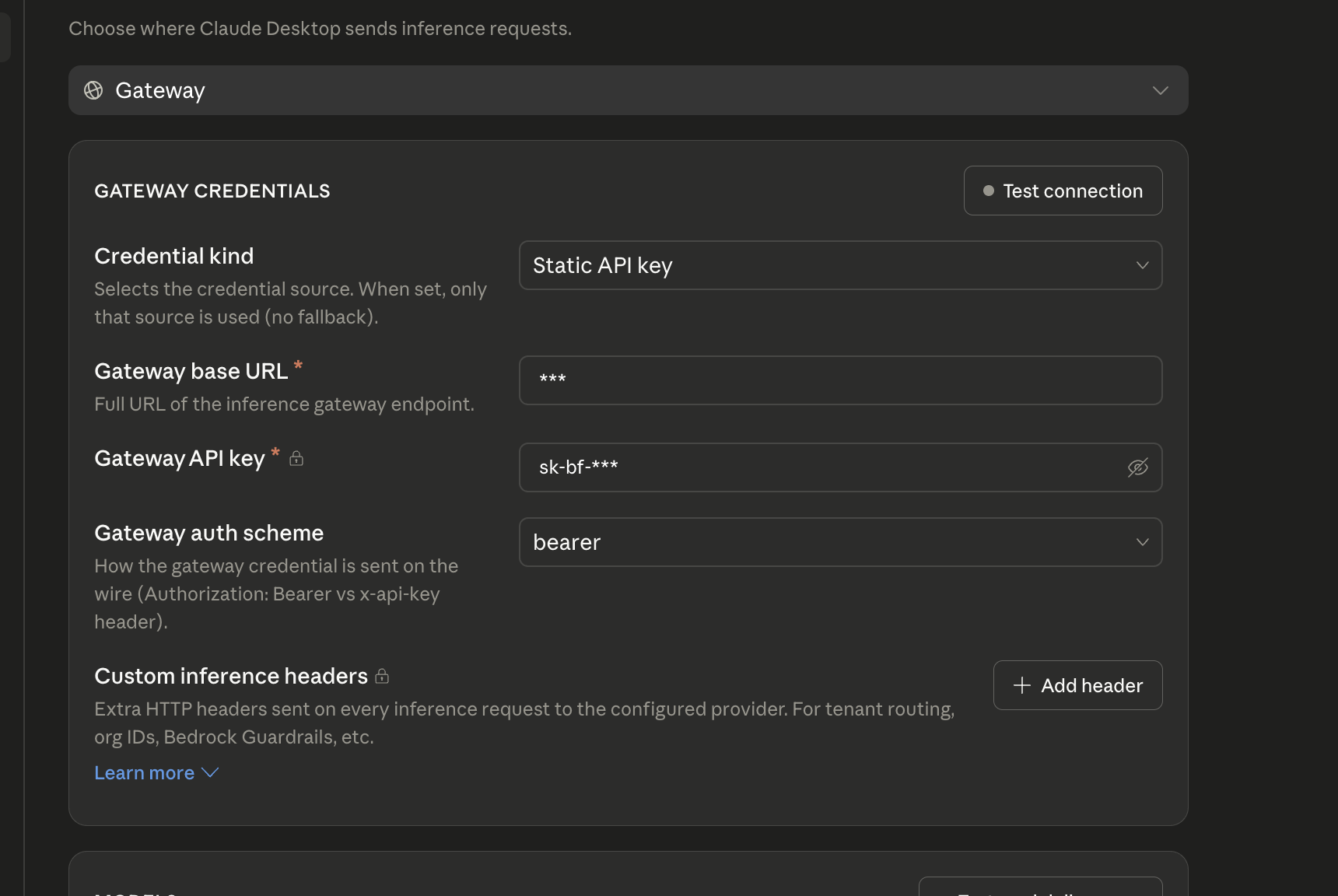Click the plus icon in Add header

click(1021, 685)
